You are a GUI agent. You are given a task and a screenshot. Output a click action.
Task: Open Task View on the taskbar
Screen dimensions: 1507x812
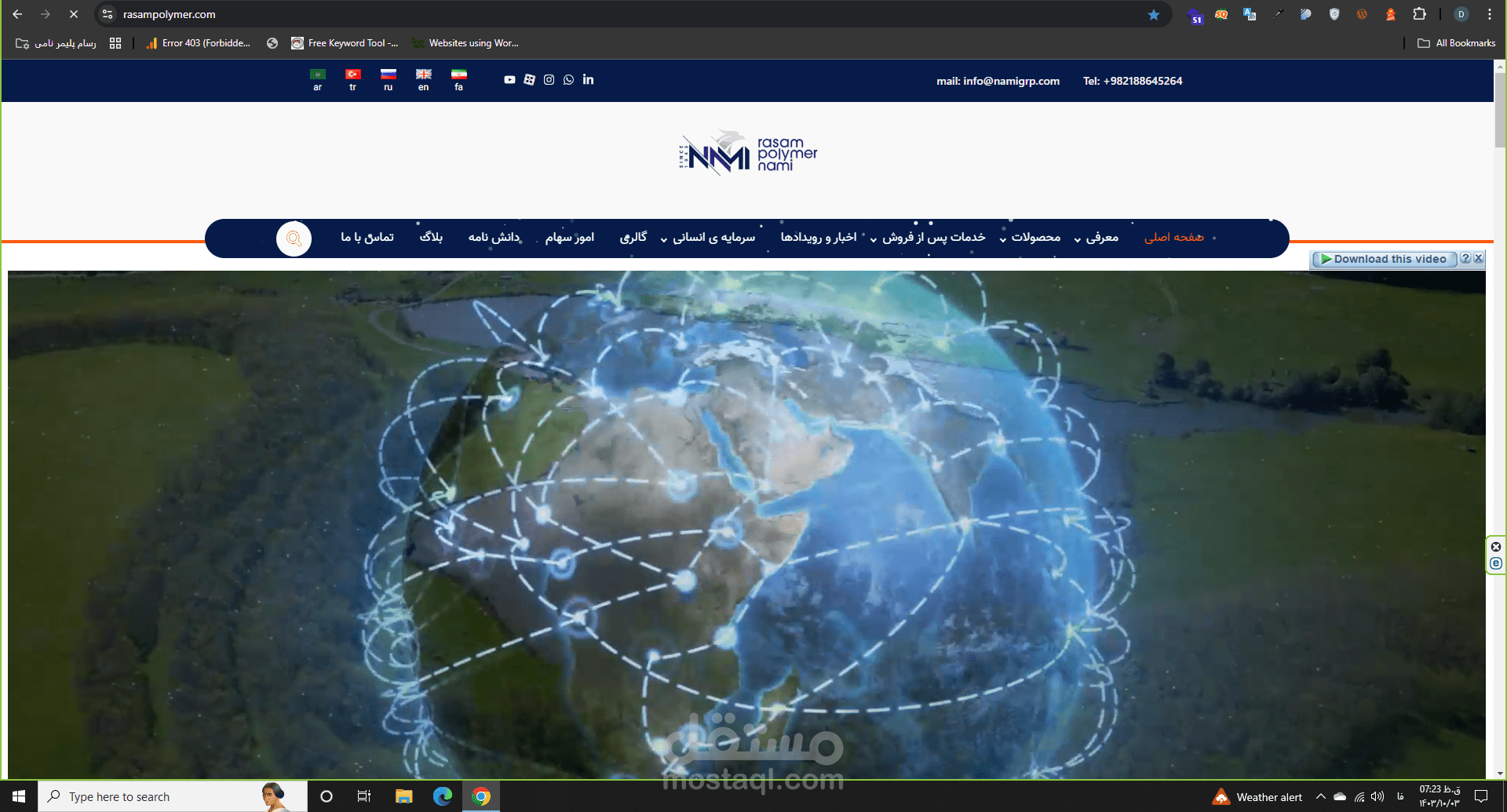(x=364, y=796)
